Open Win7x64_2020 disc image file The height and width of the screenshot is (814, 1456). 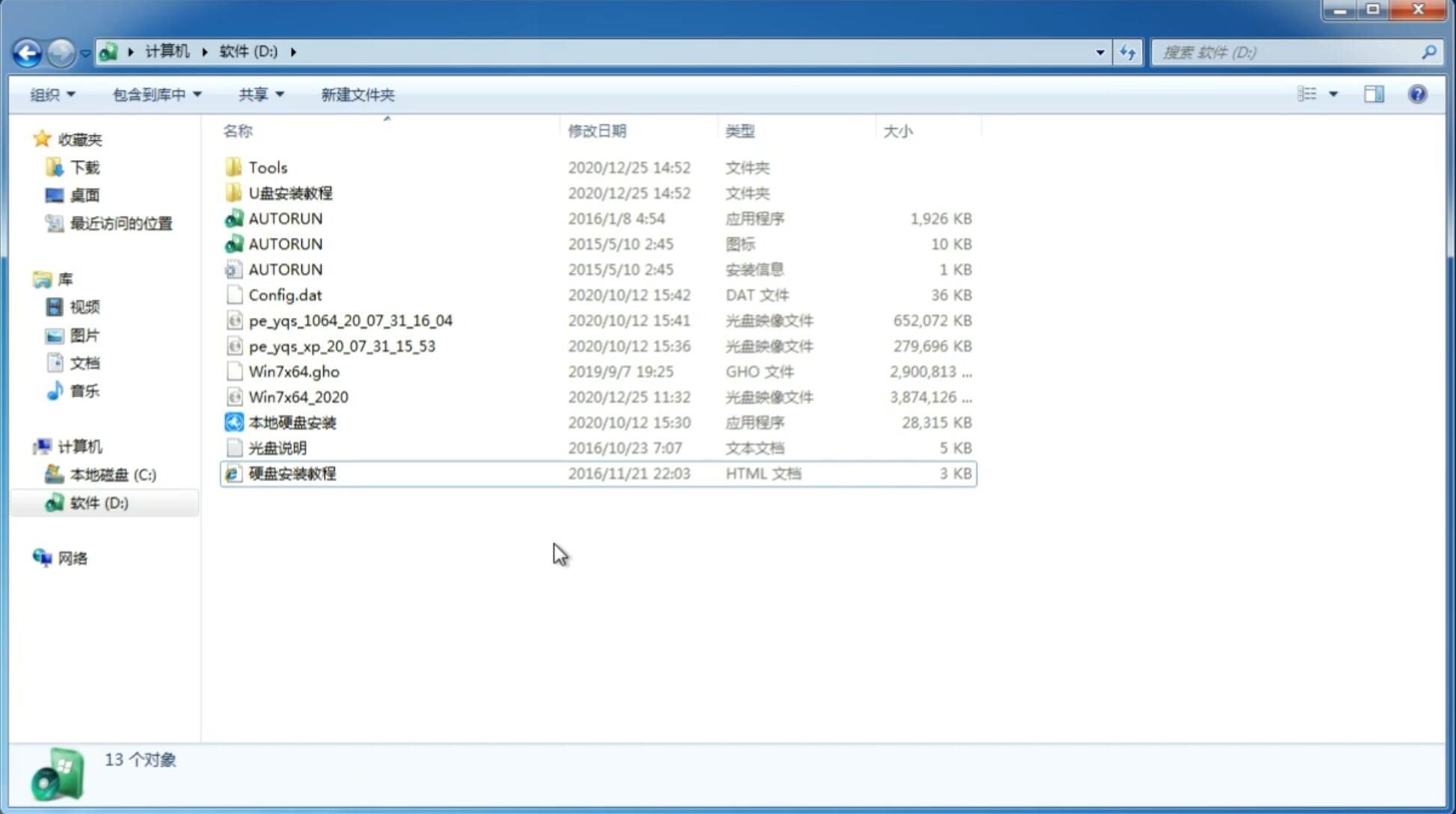(298, 397)
